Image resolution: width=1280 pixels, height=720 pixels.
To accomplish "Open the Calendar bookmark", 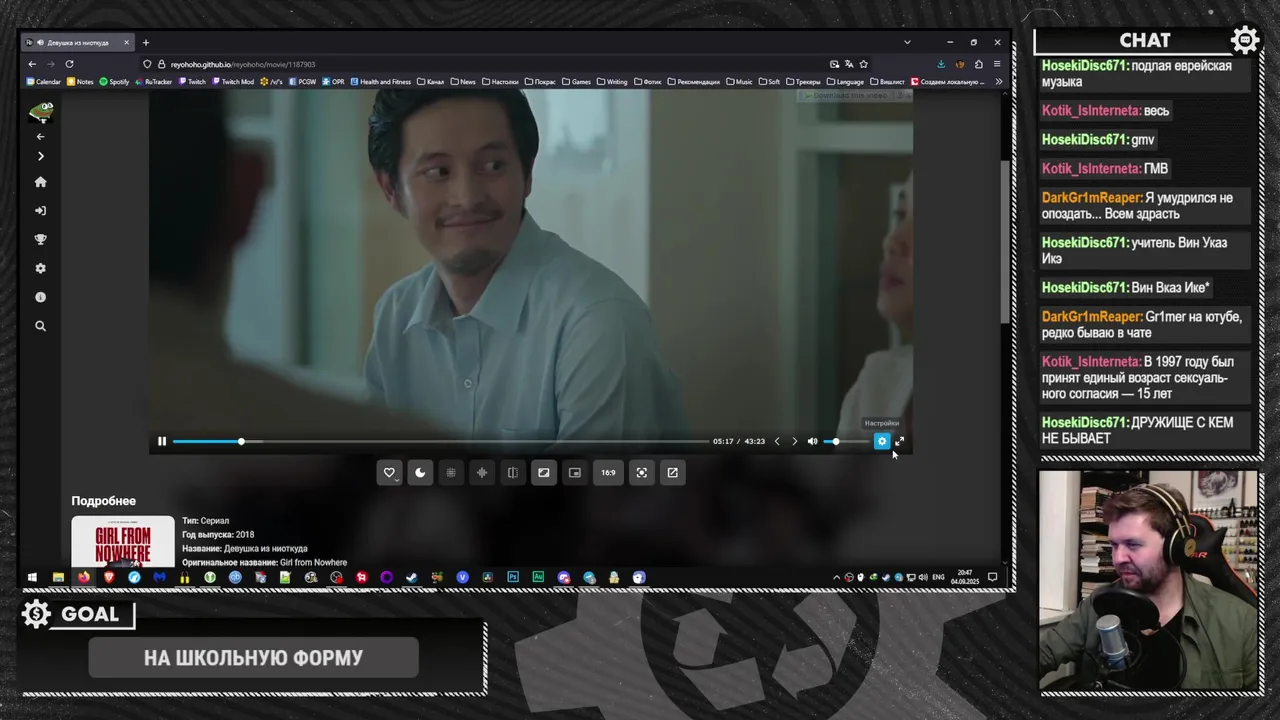I will (x=44, y=82).
